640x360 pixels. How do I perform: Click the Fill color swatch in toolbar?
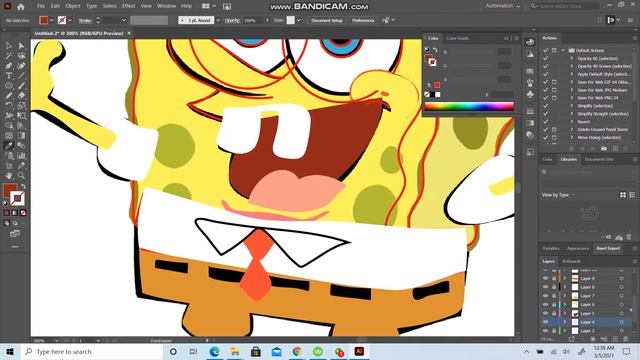9,191
